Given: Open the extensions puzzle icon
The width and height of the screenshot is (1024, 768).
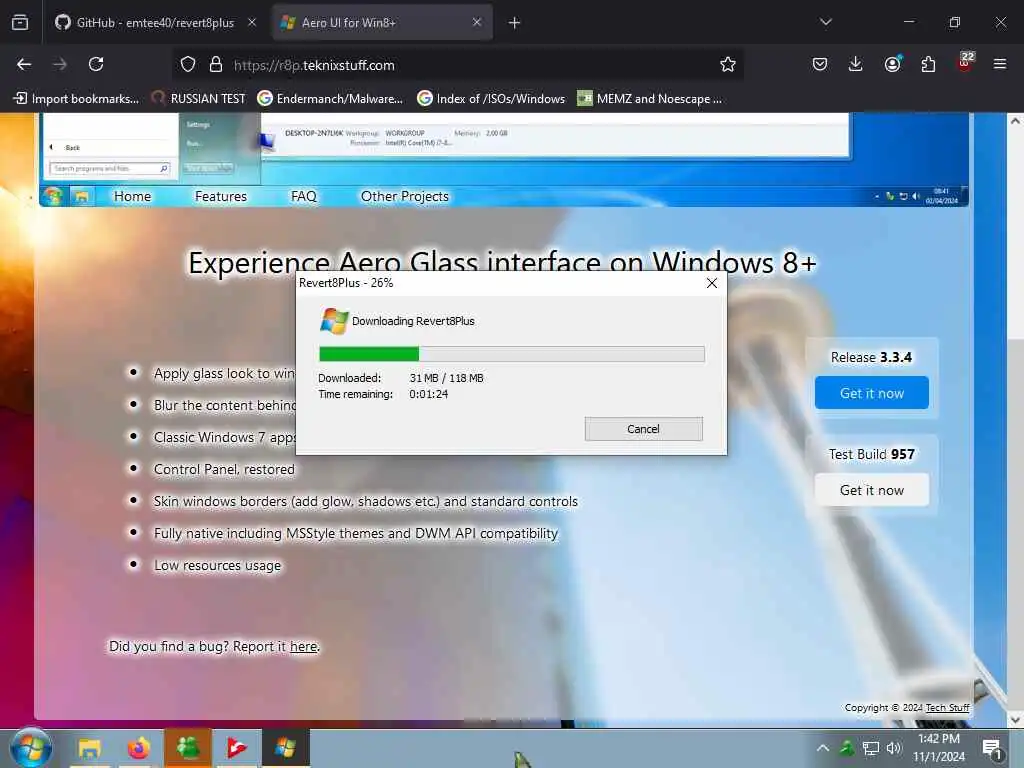Looking at the screenshot, I should pyautogui.click(x=928, y=64).
